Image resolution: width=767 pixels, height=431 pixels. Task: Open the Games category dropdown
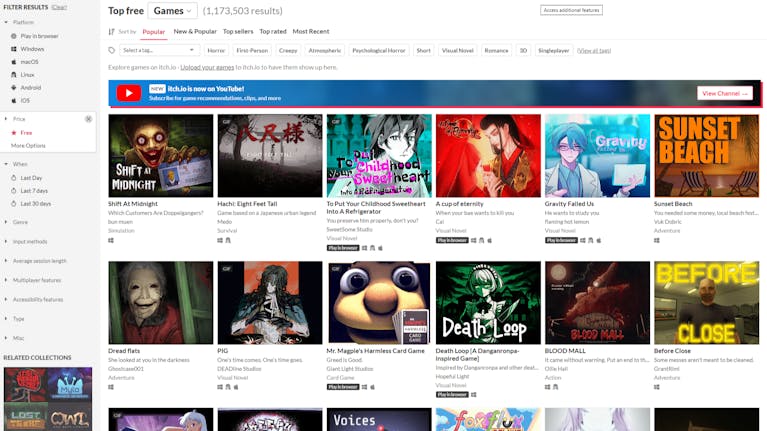click(x=172, y=11)
